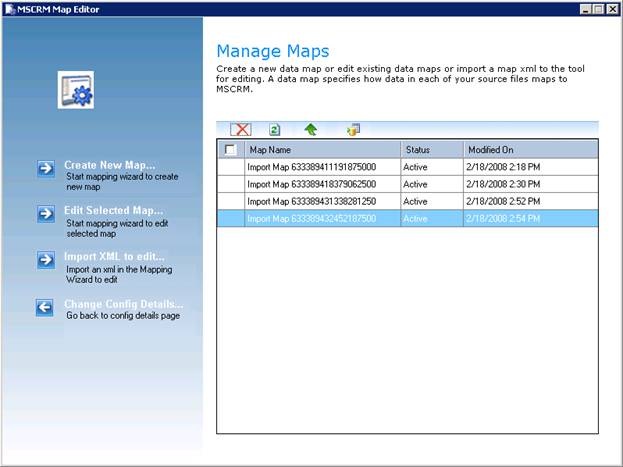Click the blue arrow beside Create New Map

[45, 169]
